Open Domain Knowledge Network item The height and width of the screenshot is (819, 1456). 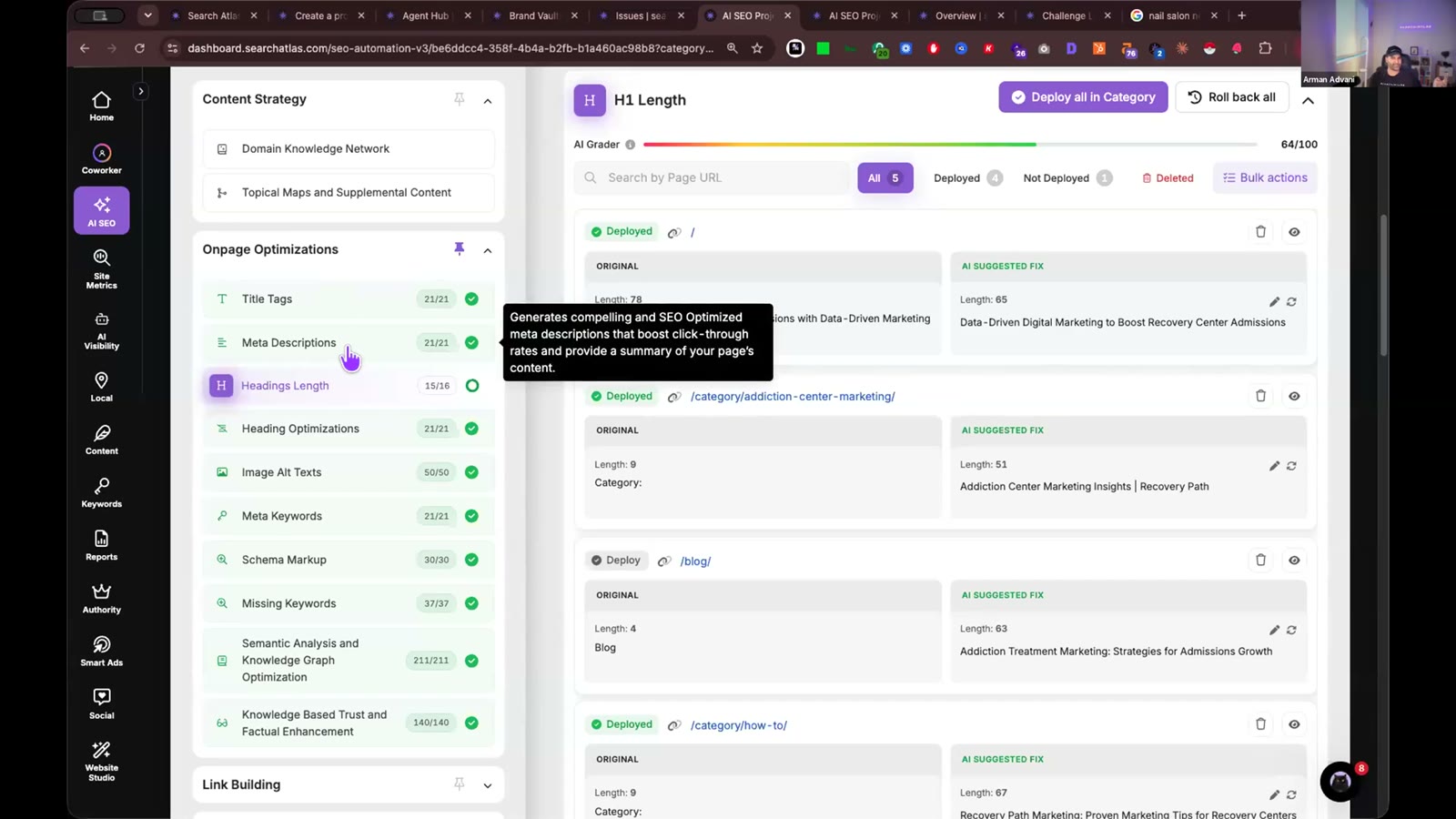(349, 149)
